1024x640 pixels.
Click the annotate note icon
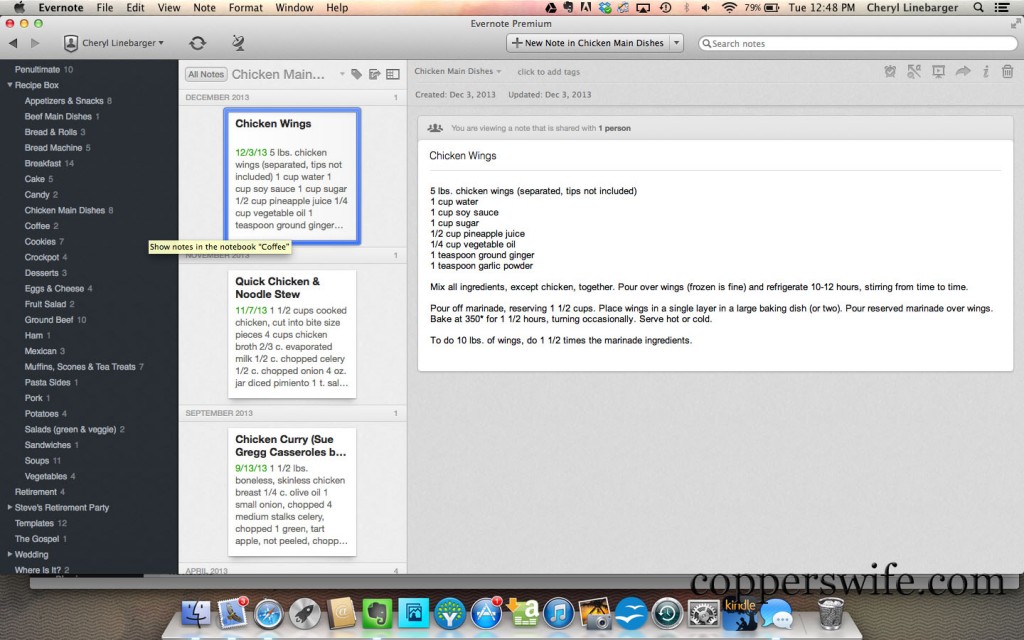click(914, 72)
